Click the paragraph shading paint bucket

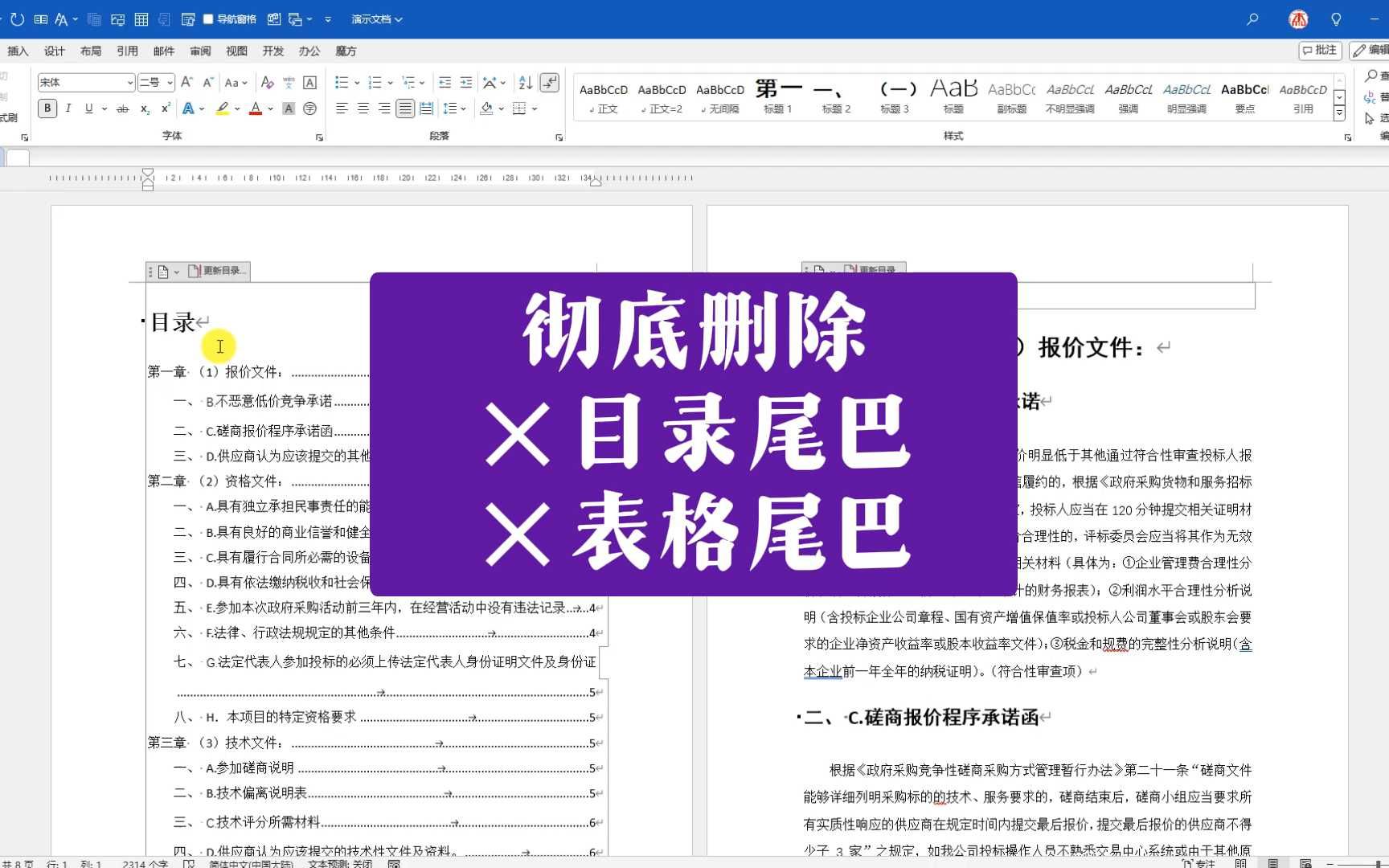pyautogui.click(x=486, y=108)
